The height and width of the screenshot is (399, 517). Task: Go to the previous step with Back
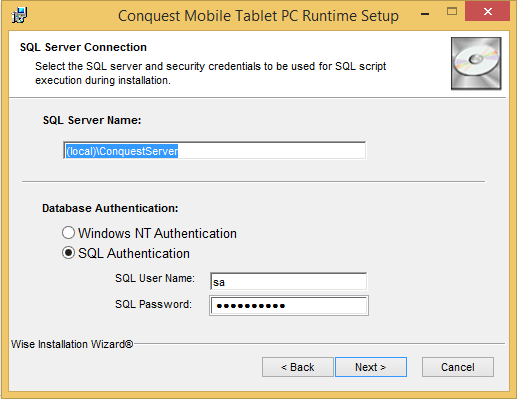click(x=298, y=367)
